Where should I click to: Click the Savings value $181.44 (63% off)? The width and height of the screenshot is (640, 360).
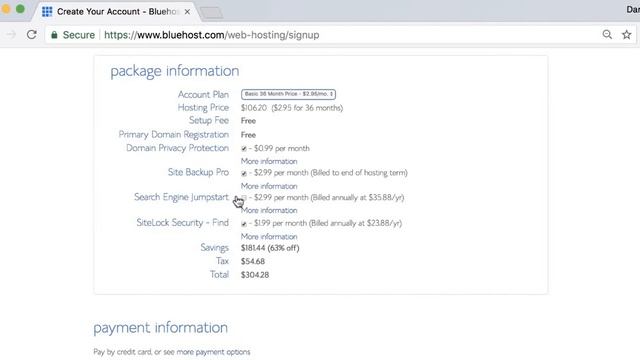click(x=270, y=248)
